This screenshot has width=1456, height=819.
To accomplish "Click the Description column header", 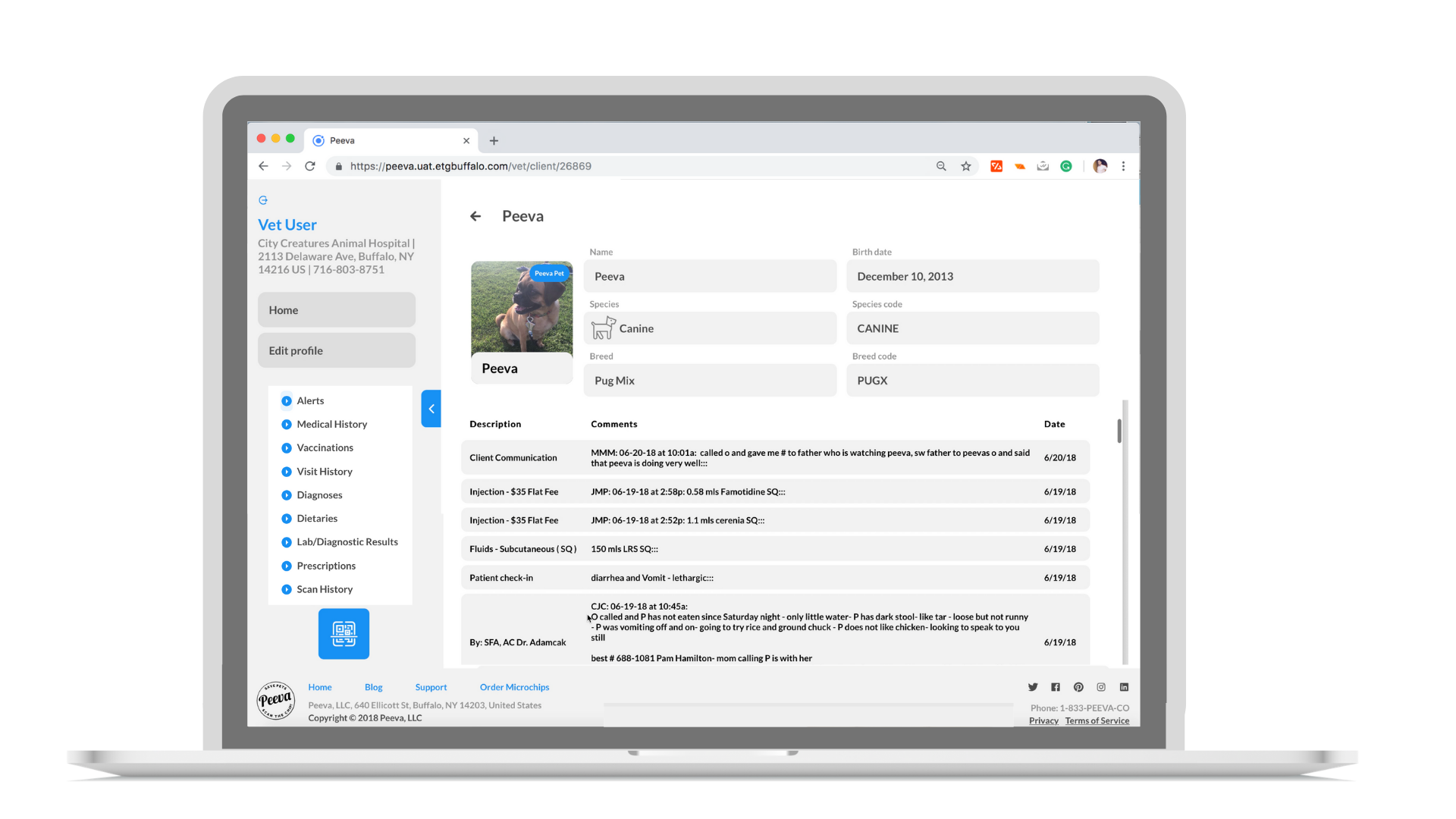I will [495, 424].
